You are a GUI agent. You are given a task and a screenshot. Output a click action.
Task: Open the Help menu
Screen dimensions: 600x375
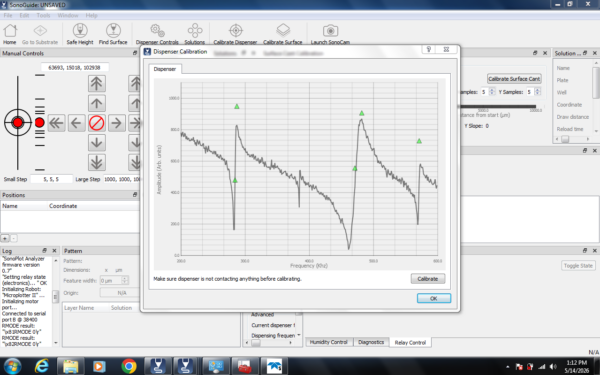[x=91, y=15]
